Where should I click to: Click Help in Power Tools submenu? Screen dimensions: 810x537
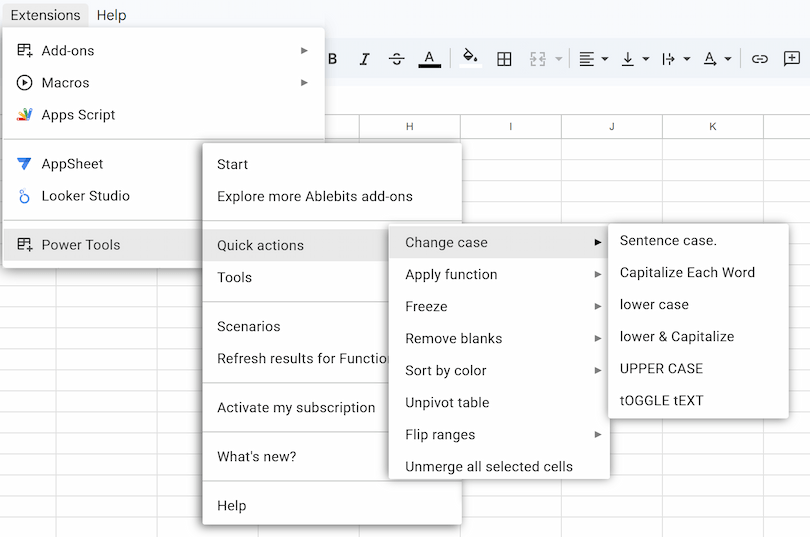pos(332,506)
